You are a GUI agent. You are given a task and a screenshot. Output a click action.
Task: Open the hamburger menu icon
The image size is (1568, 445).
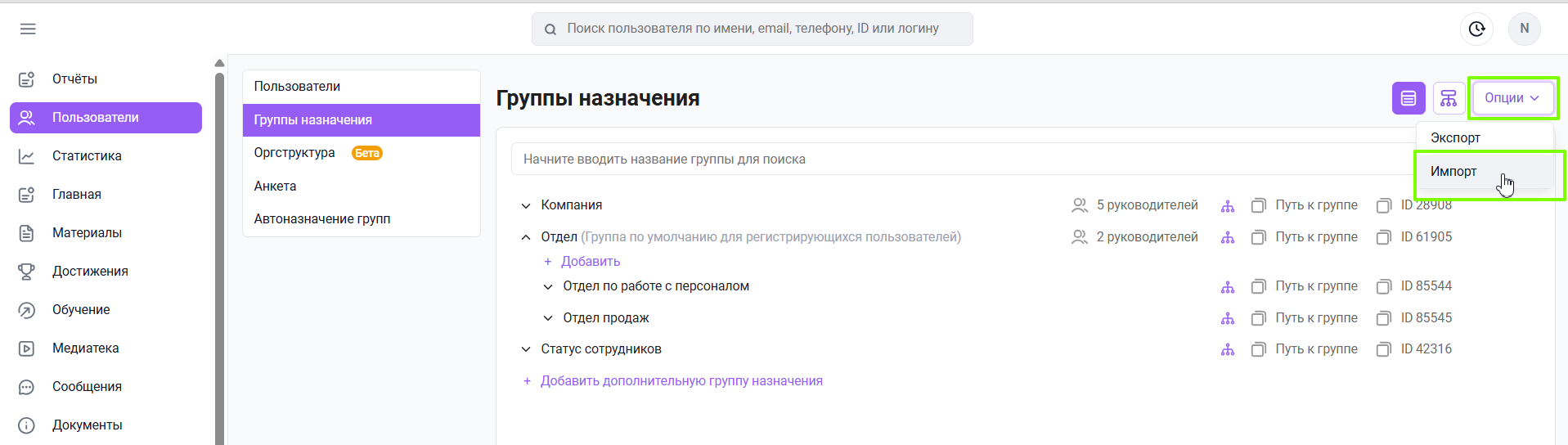coord(28,29)
